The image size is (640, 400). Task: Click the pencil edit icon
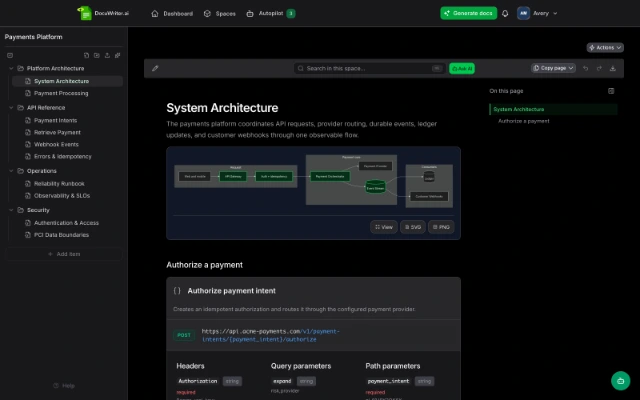pos(155,68)
